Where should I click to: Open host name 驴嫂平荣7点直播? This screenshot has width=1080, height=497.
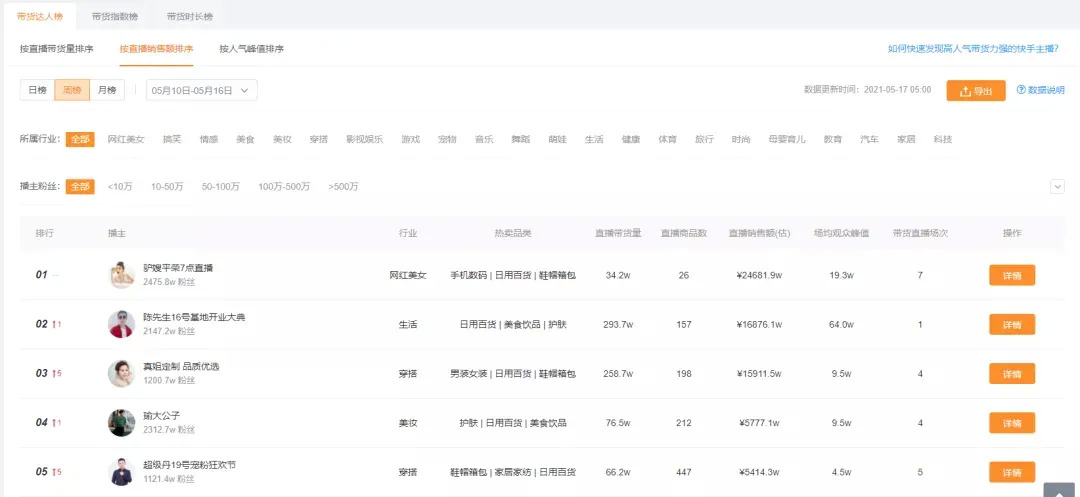click(x=178, y=268)
